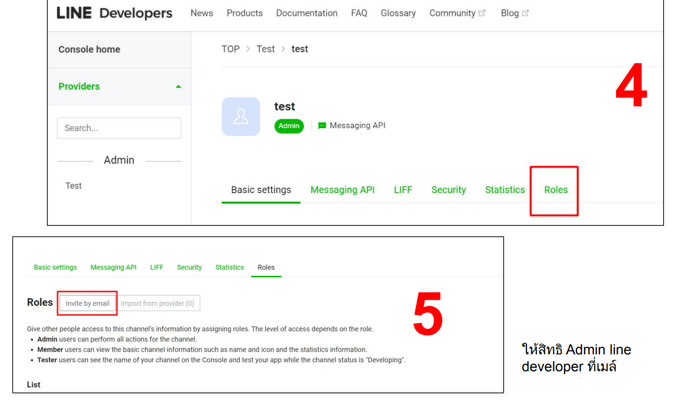The height and width of the screenshot is (404, 688).
Task: Click TOP in the breadcrumb
Action: click(231, 49)
